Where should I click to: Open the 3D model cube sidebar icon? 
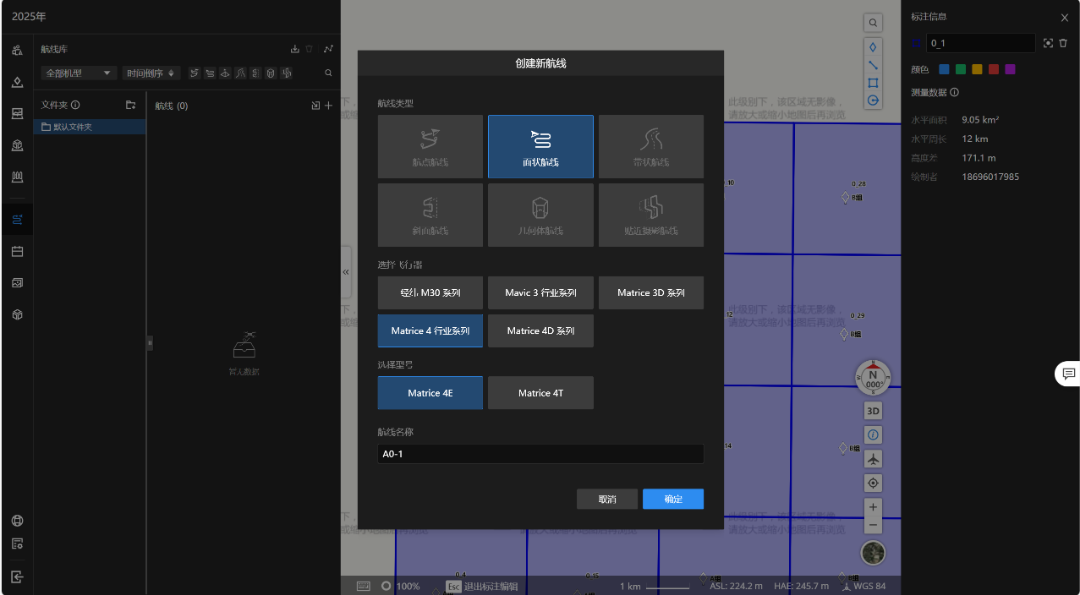(x=17, y=315)
